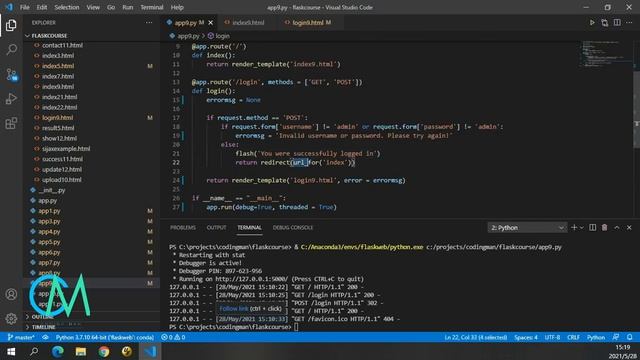The image size is (640, 360).
Task: Switch to the OUTPUT panel tab
Action: [x=216, y=227]
